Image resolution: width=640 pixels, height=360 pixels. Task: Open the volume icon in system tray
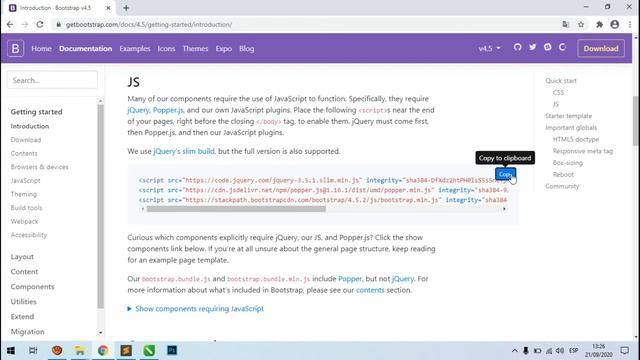point(560,351)
